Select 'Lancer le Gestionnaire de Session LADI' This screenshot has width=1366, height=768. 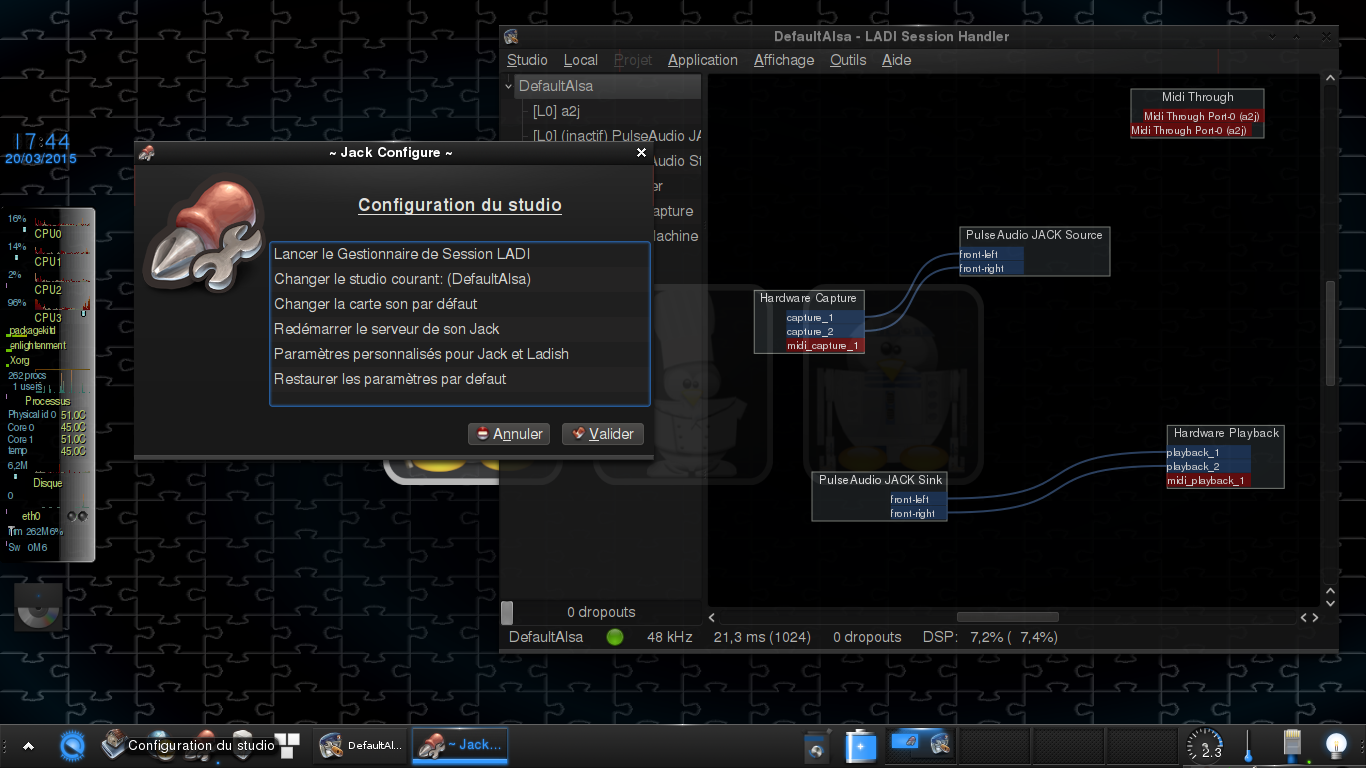click(460, 254)
